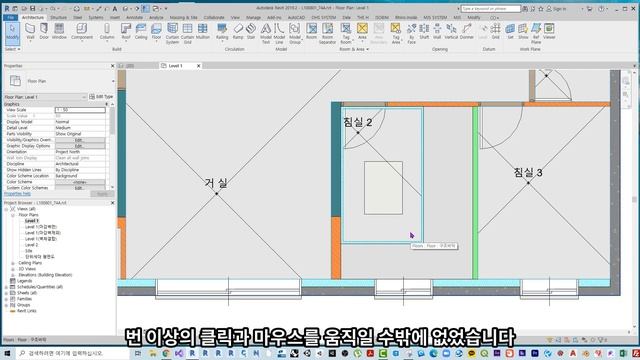The height and width of the screenshot is (360, 640).
Task: Expand the Elevations (Building Elevation) node
Action: coord(13,275)
